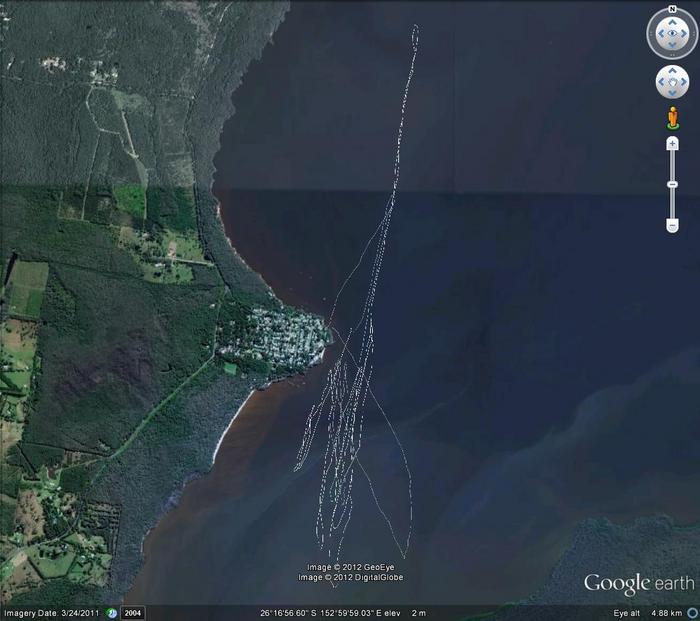Tilt view up with Look joystick

click(x=671, y=23)
